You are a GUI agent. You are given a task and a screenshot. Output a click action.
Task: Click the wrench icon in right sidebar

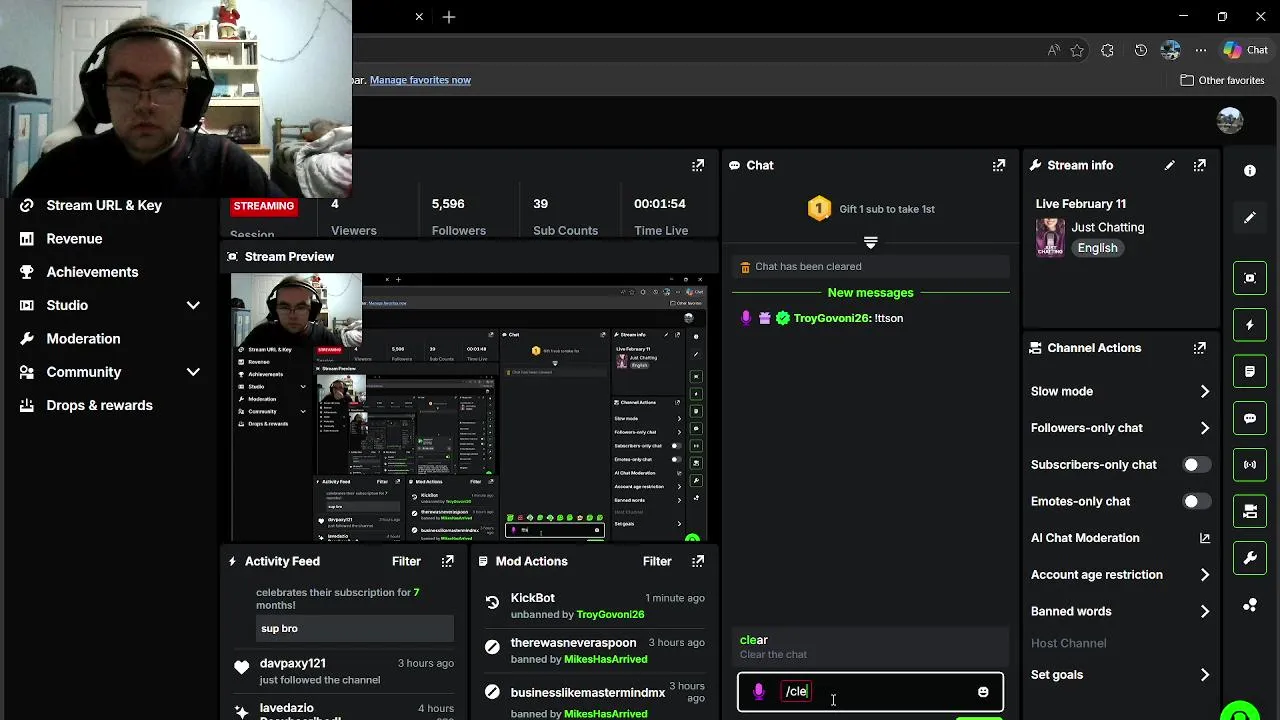coord(1250,558)
